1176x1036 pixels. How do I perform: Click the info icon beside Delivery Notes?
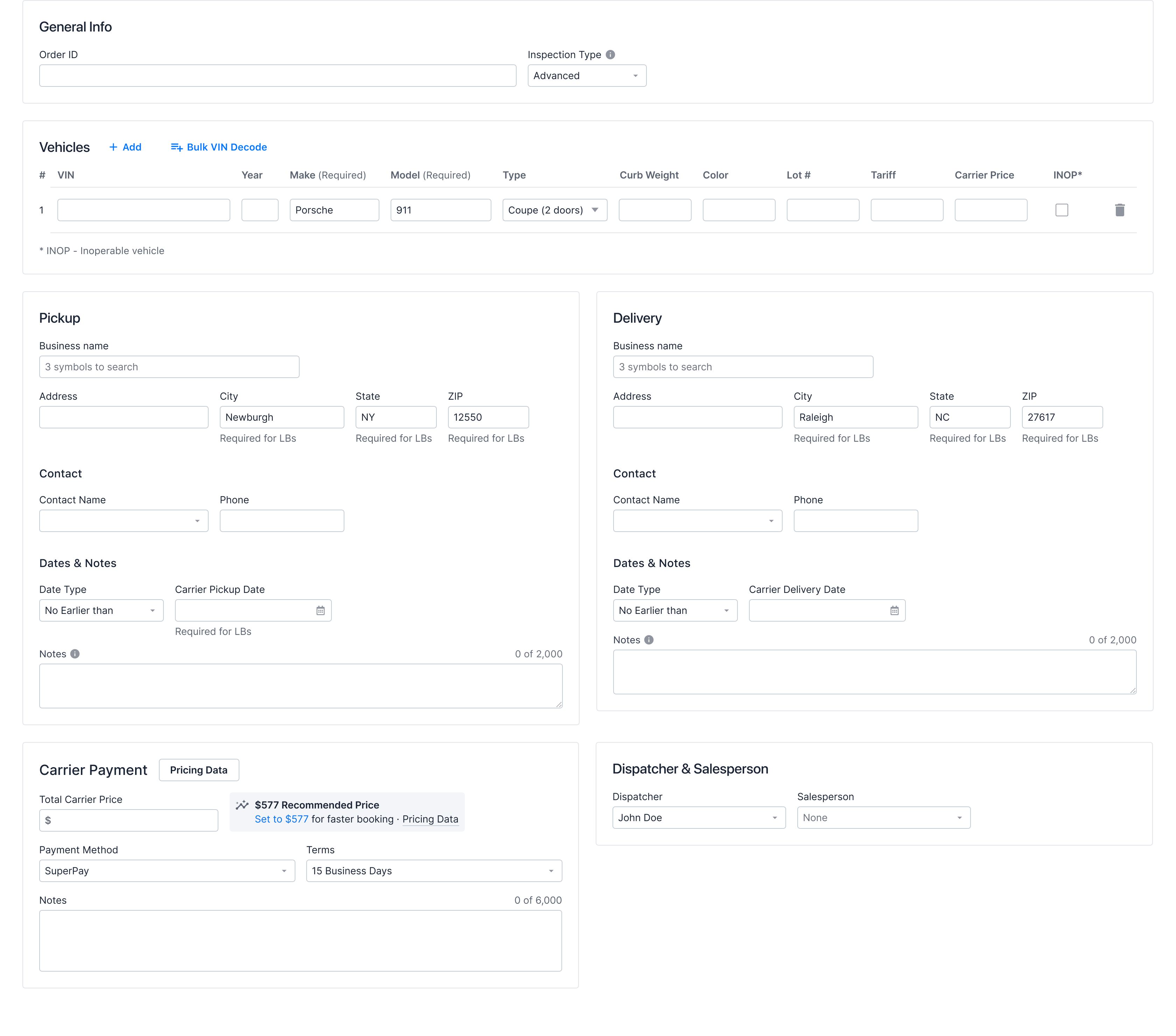pyautogui.click(x=650, y=640)
